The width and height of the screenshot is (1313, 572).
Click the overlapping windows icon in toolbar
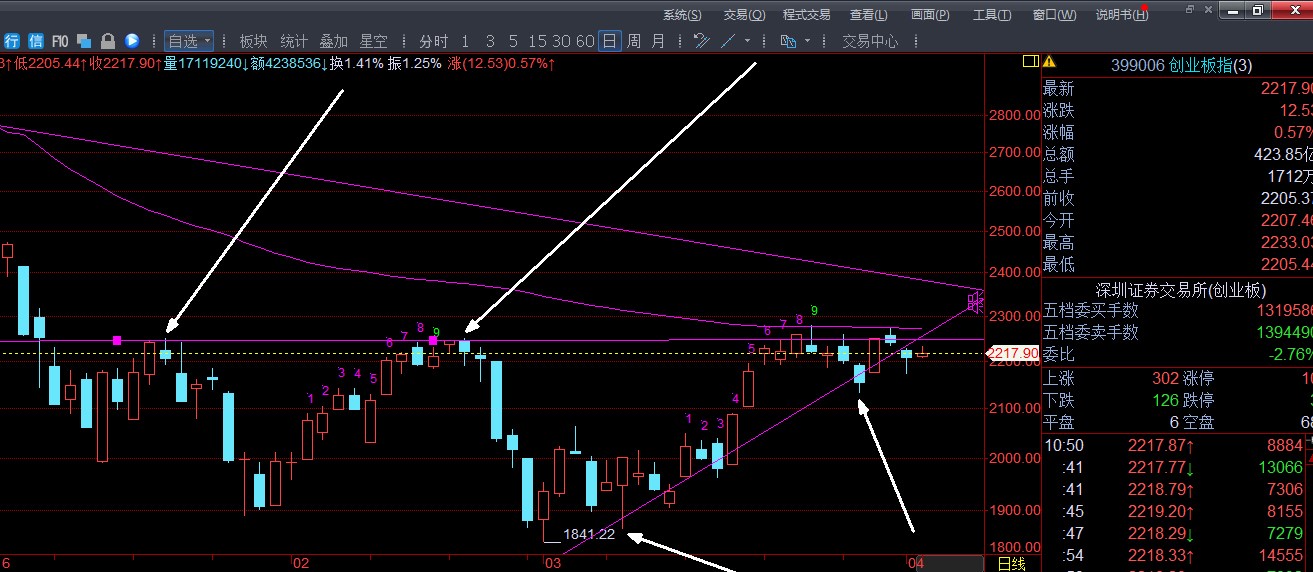[x=84, y=41]
